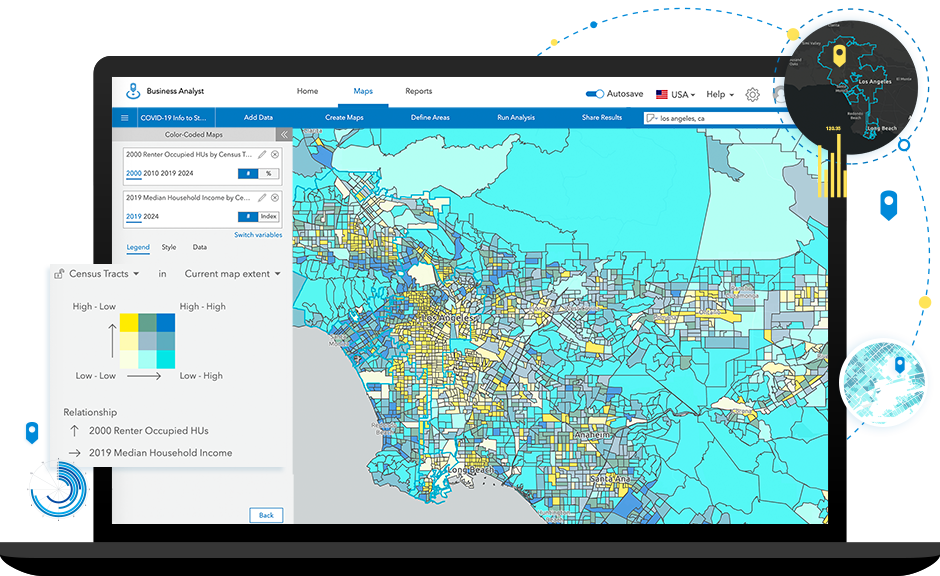Screen dimensions: 940x576
Task: Edit the 2019 Median Household Income variable
Action: coord(262,198)
